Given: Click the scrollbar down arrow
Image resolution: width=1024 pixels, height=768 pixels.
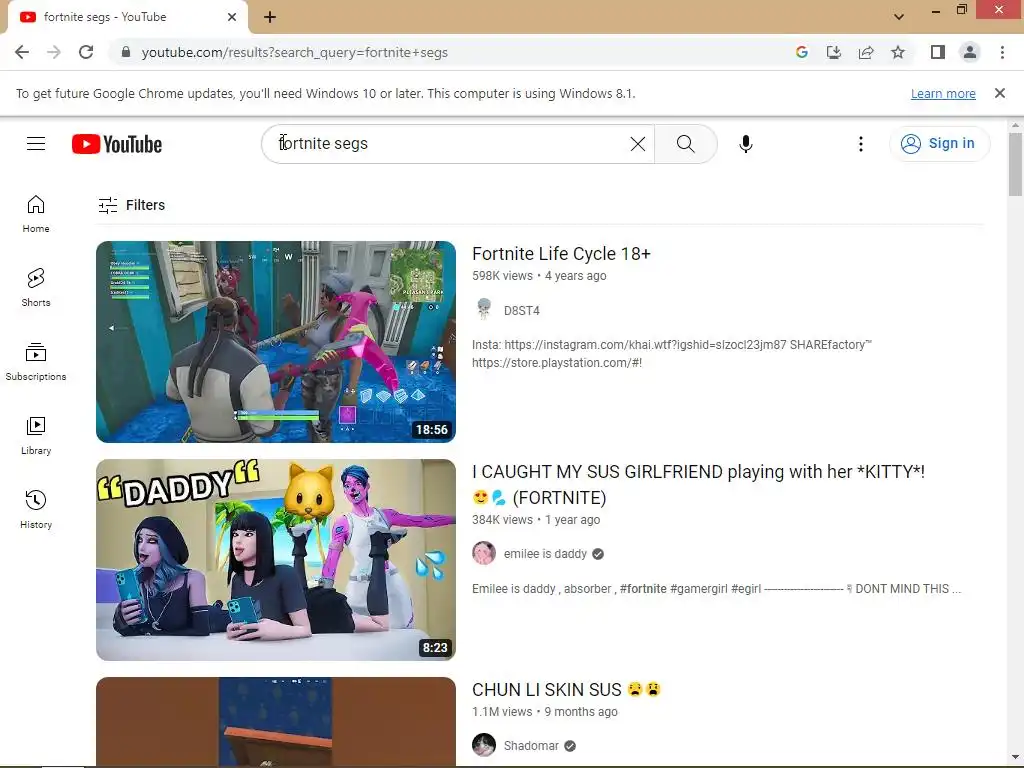Looking at the screenshot, I should click(x=1015, y=758).
